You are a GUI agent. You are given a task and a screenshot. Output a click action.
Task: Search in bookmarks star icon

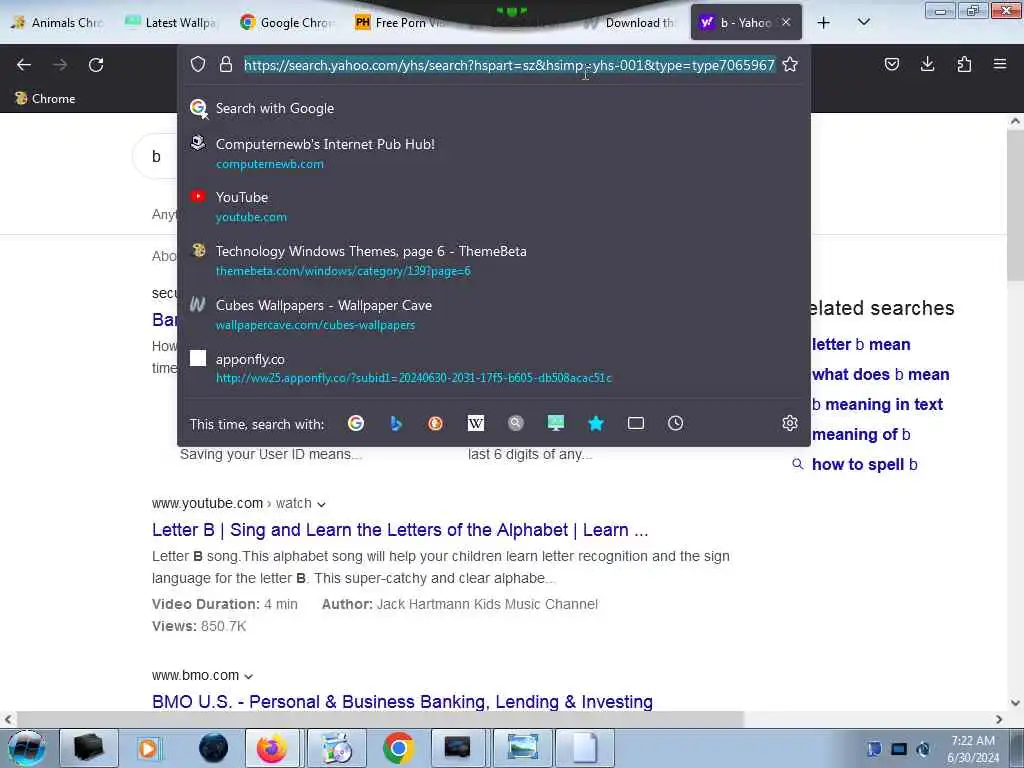tap(596, 424)
